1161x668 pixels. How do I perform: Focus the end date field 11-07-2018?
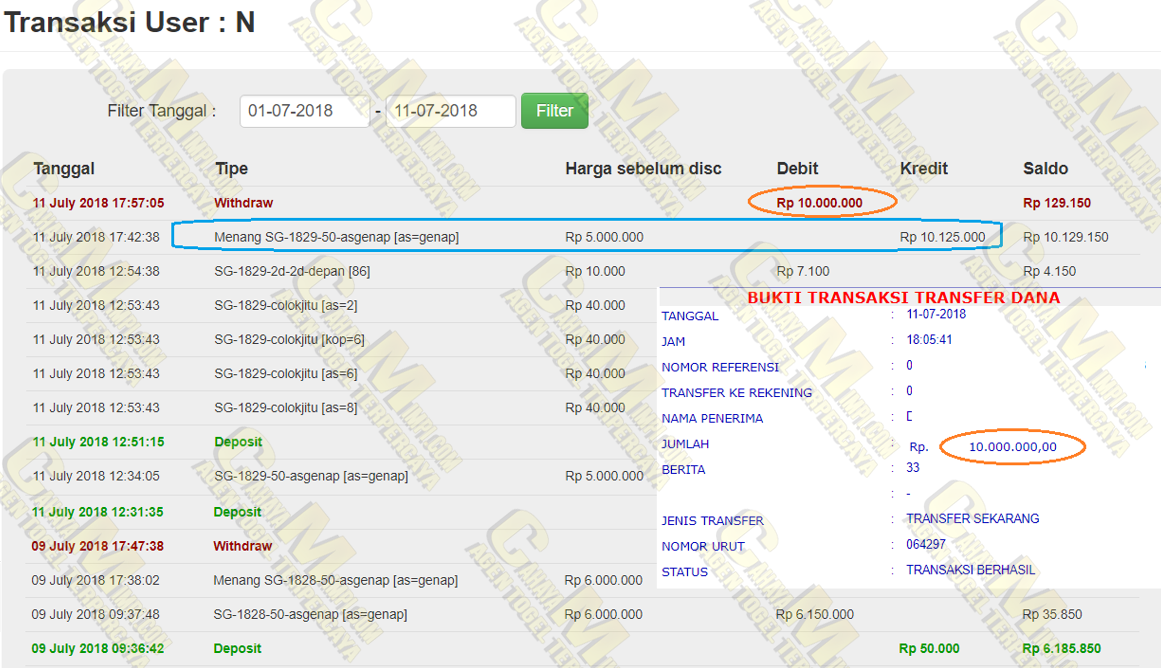point(450,111)
